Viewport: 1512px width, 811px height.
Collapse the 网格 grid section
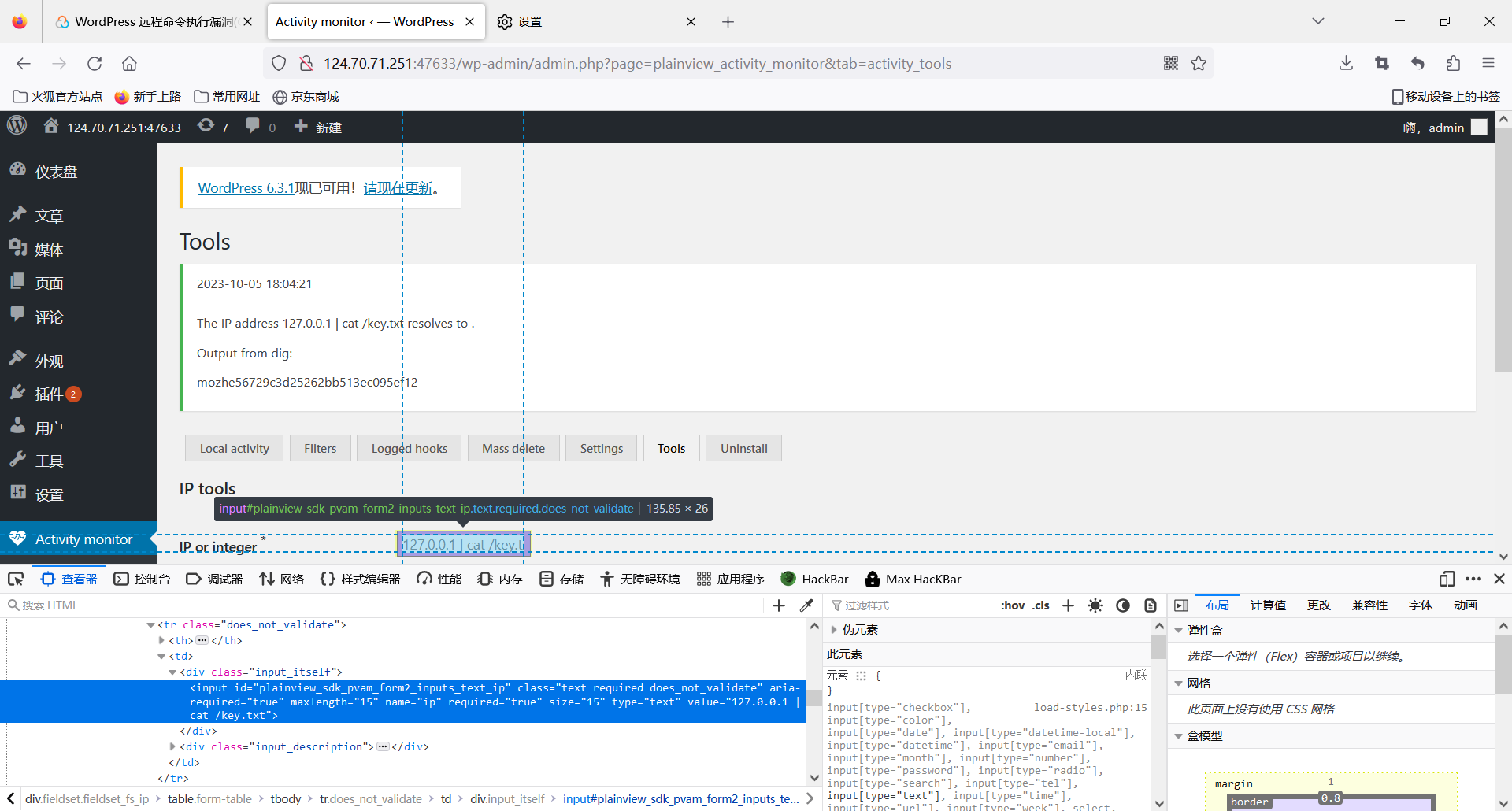click(1179, 683)
